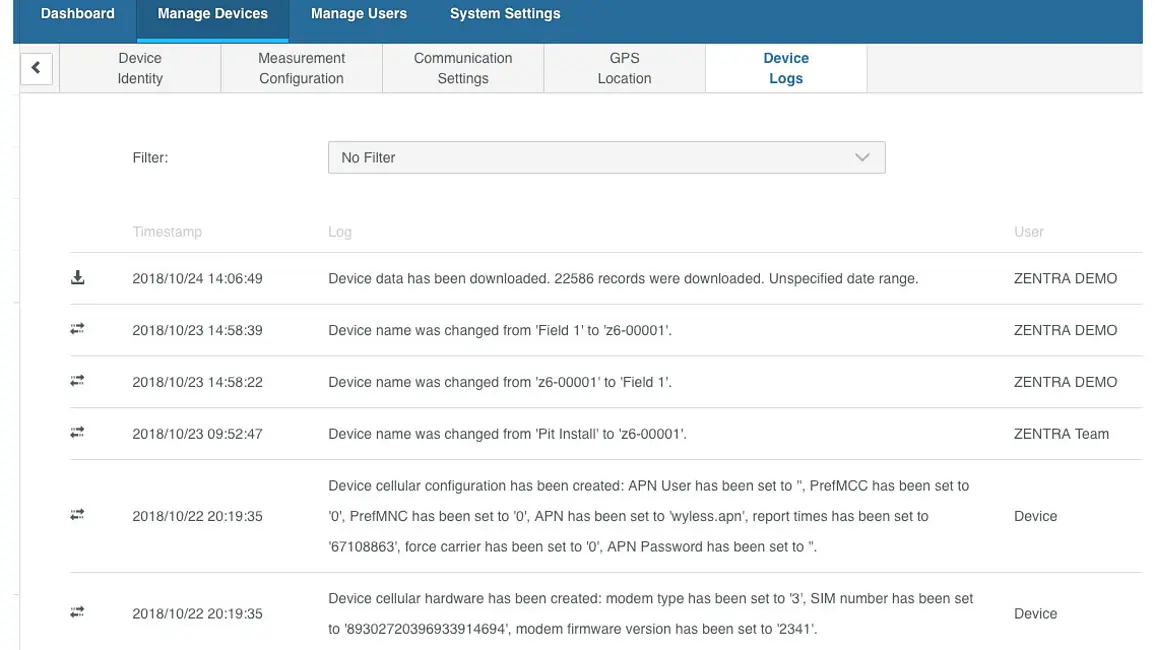Click download icon on 2018/10/24 14:06:49 row
The width and height of the screenshot is (1155, 650).
coord(77,278)
